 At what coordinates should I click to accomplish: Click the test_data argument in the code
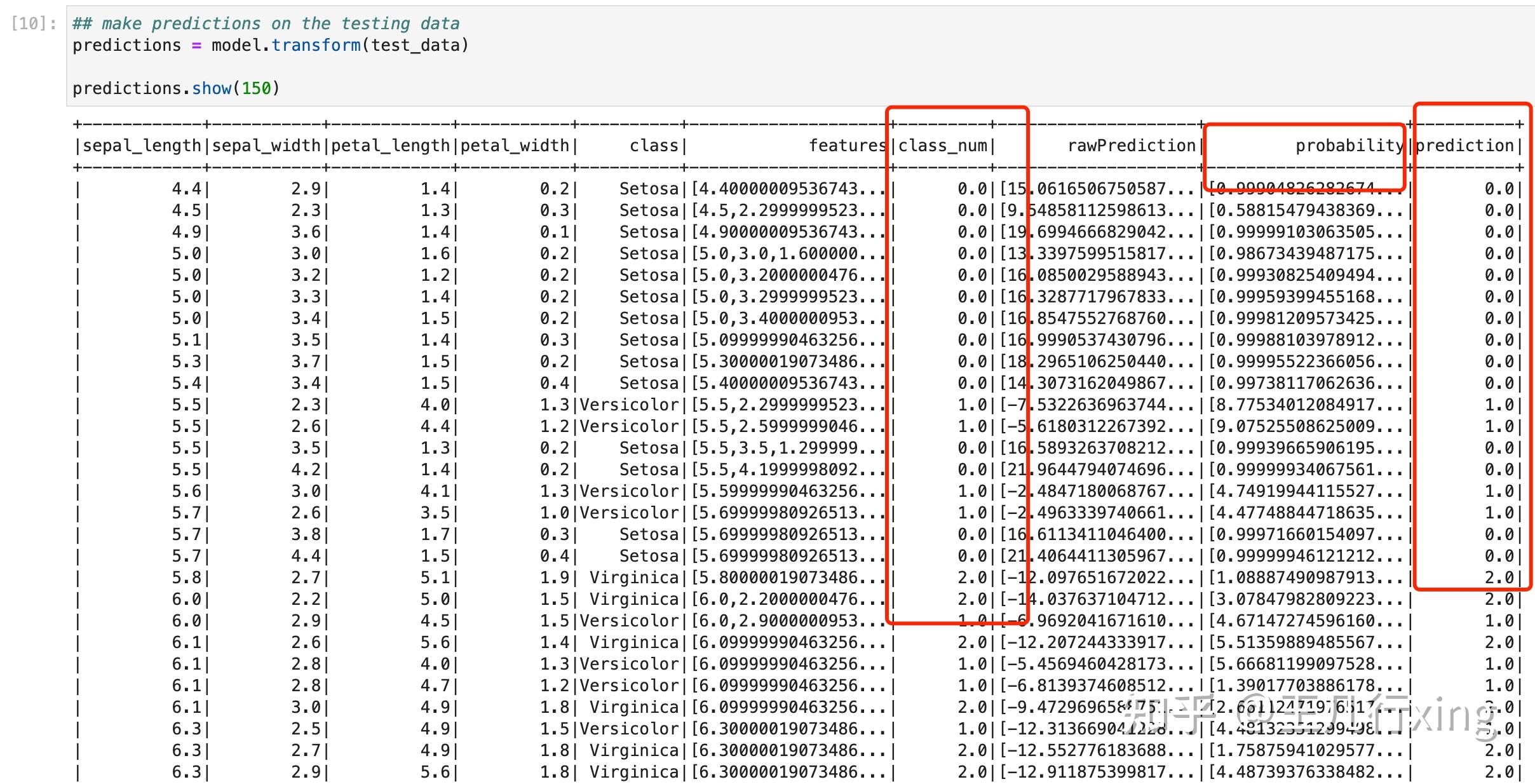415,45
